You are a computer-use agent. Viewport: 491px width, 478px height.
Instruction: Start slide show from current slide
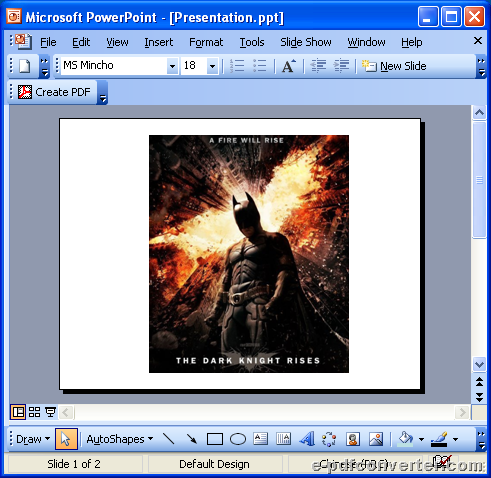coord(50,412)
